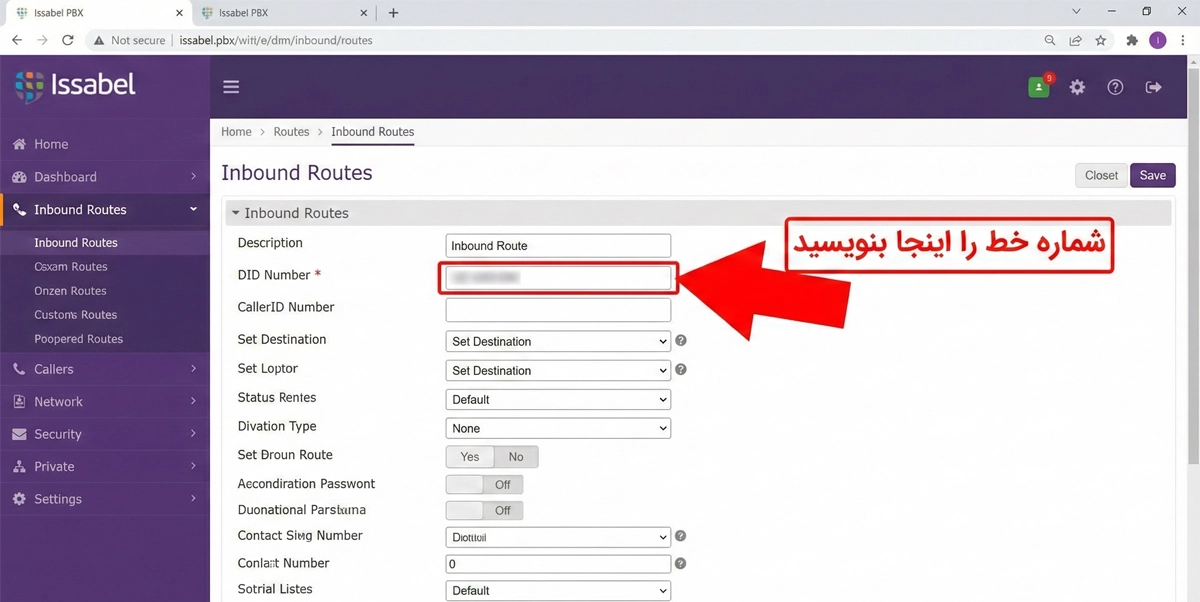The image size is (1200, 602).
Task: Click the CallerID Number input field
Action: [x=558, y=310]
